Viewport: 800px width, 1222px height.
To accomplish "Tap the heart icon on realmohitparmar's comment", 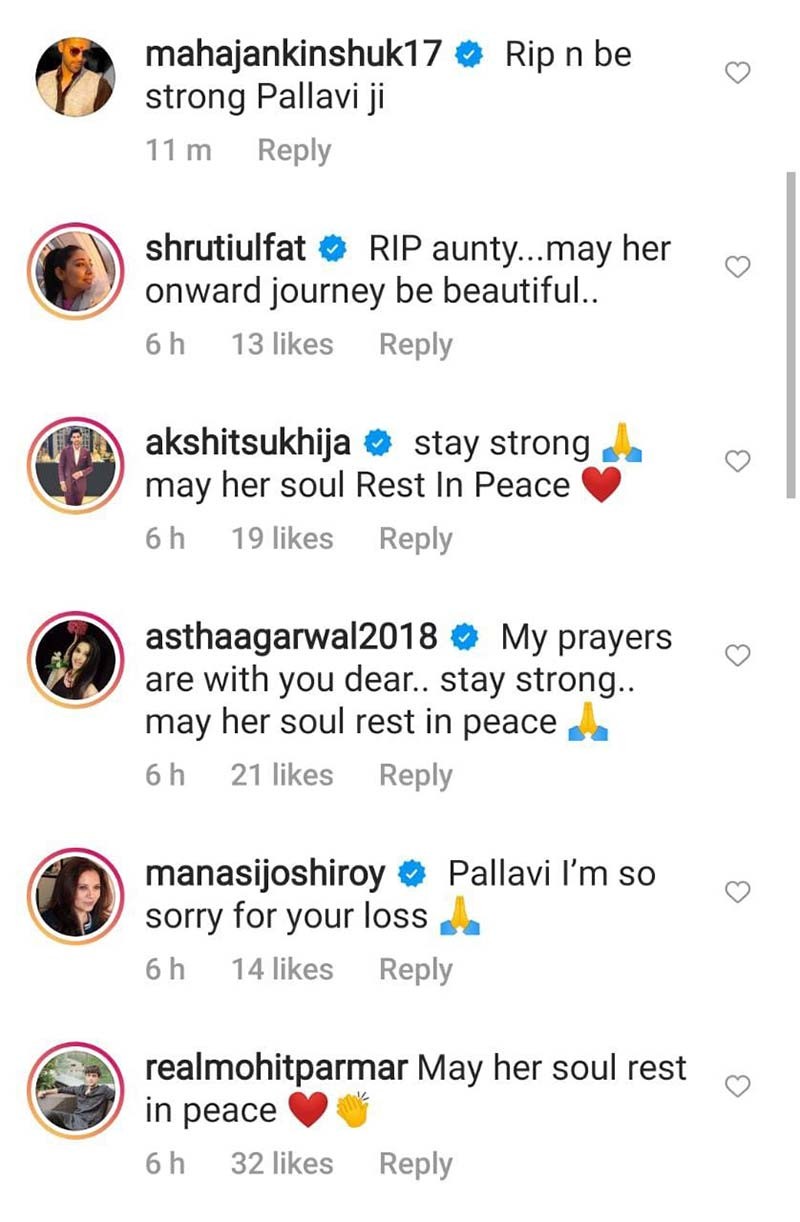I will (x=737, y=1086).
